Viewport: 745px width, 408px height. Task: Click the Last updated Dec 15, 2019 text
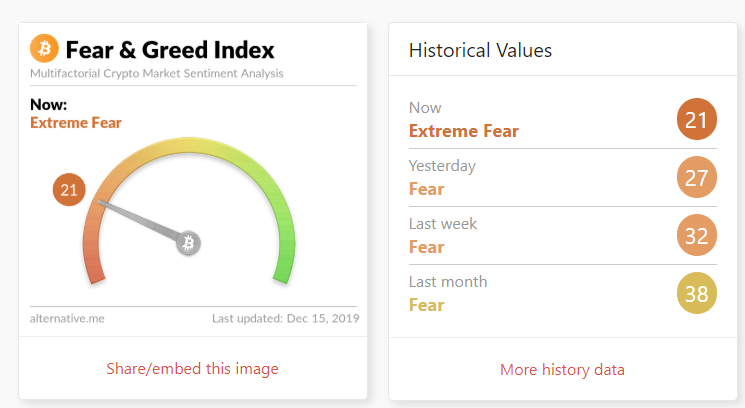click(x=285, y=319)
